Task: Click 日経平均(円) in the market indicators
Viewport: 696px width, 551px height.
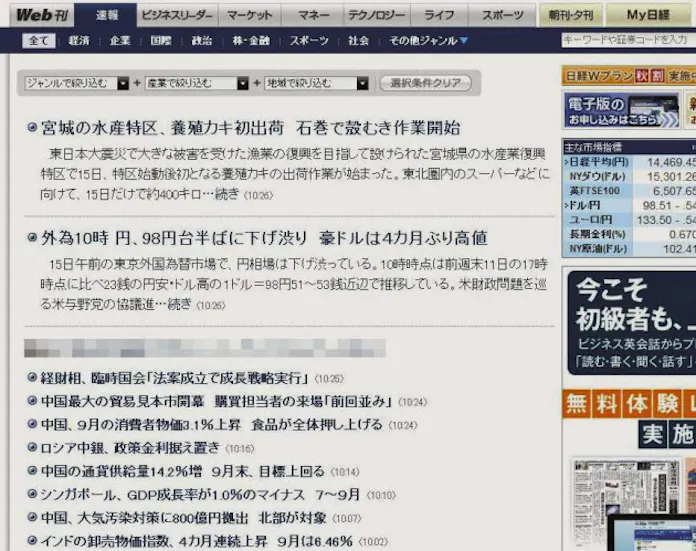Action: pos(598,162)
